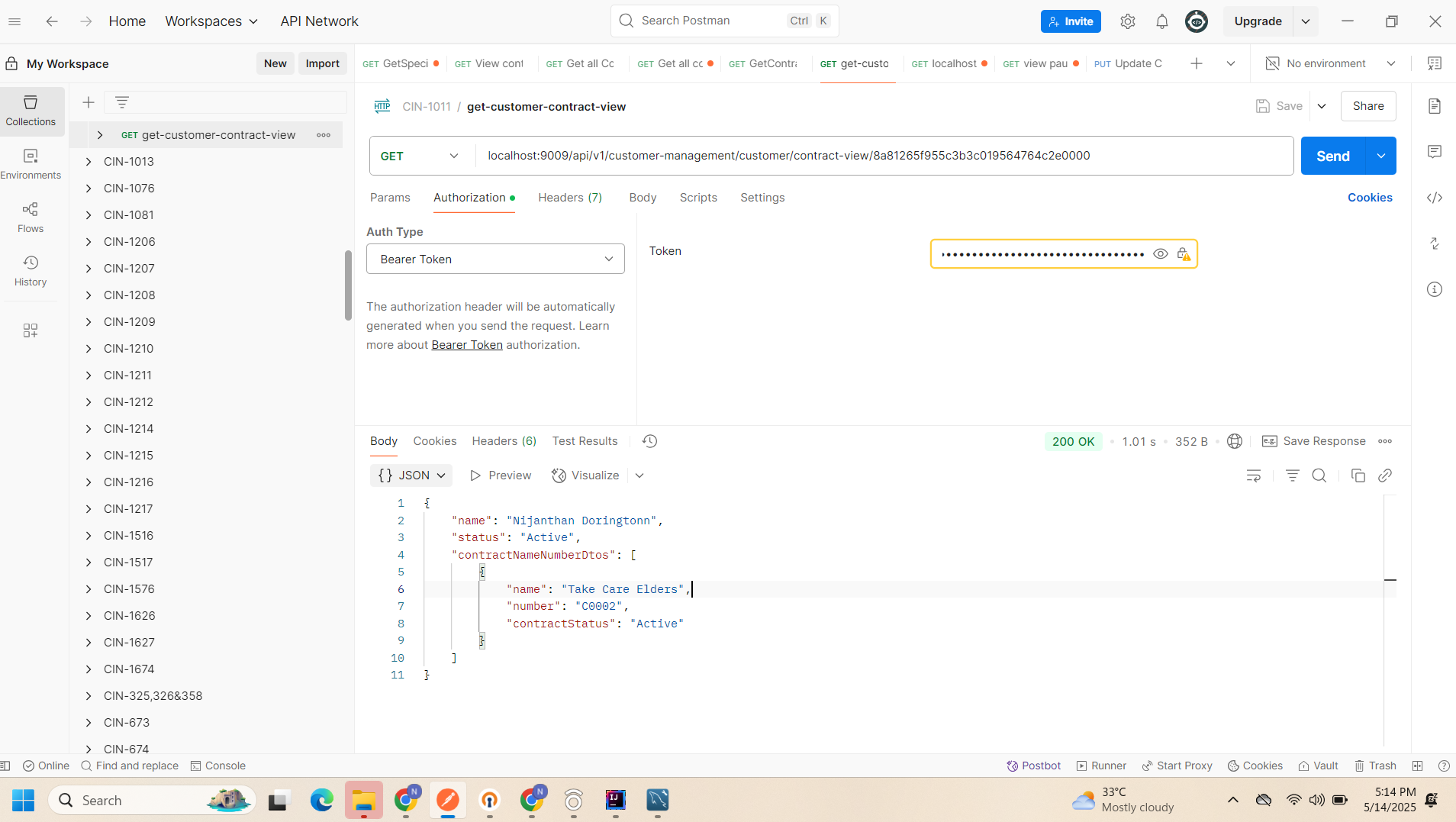
Task: Open IntelliJ IDEA from the taskbar
Action: pos(615,800)
